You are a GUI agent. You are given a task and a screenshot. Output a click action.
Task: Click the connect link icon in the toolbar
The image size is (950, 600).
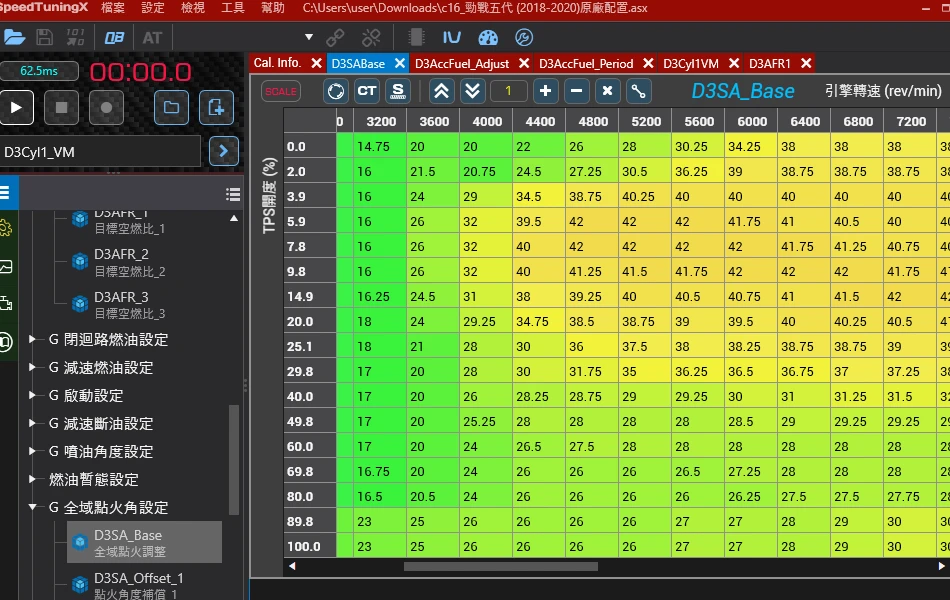click(x=335, y=38)
